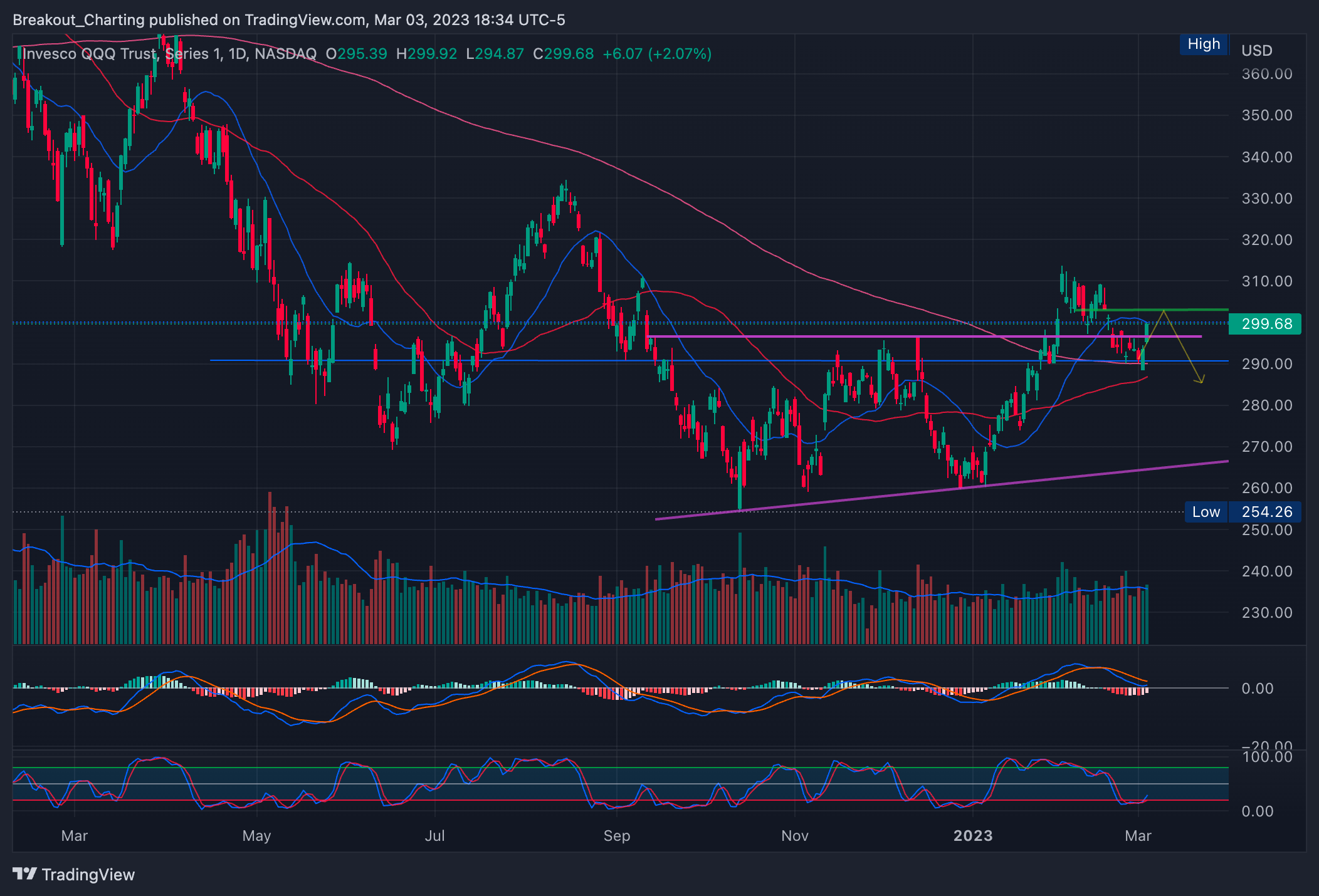This screenshot has height=896, width=1319.
Task: Click the High price tag
Action: click(1203, 44)
